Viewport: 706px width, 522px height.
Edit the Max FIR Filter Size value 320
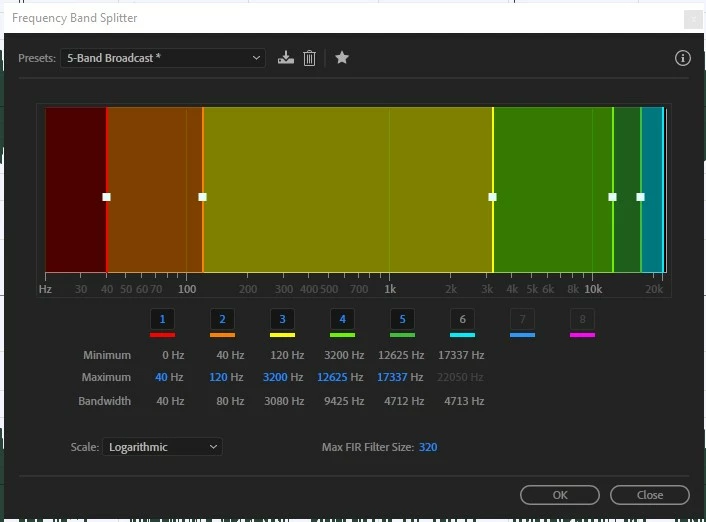(x=428, y=447)
